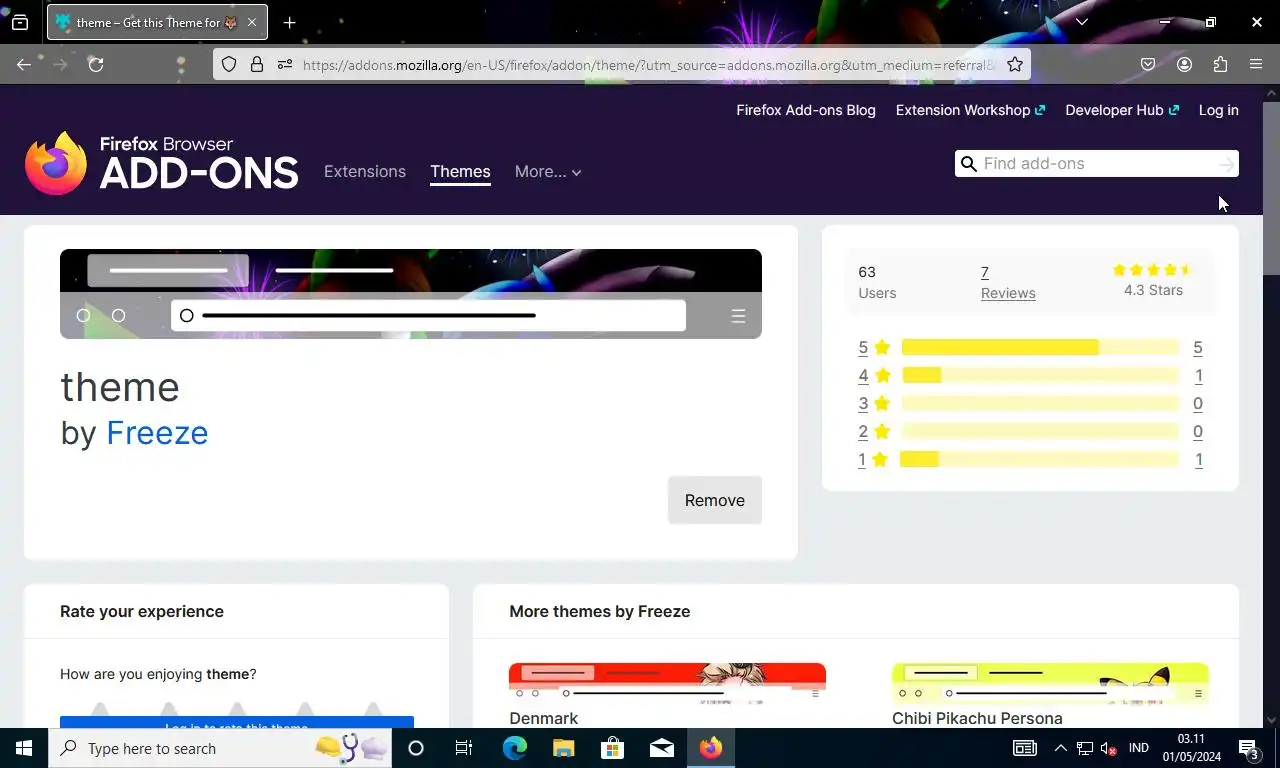Close the theme browser tab
Viewport: 1280px width, 768px height.
tap(251, 22)
